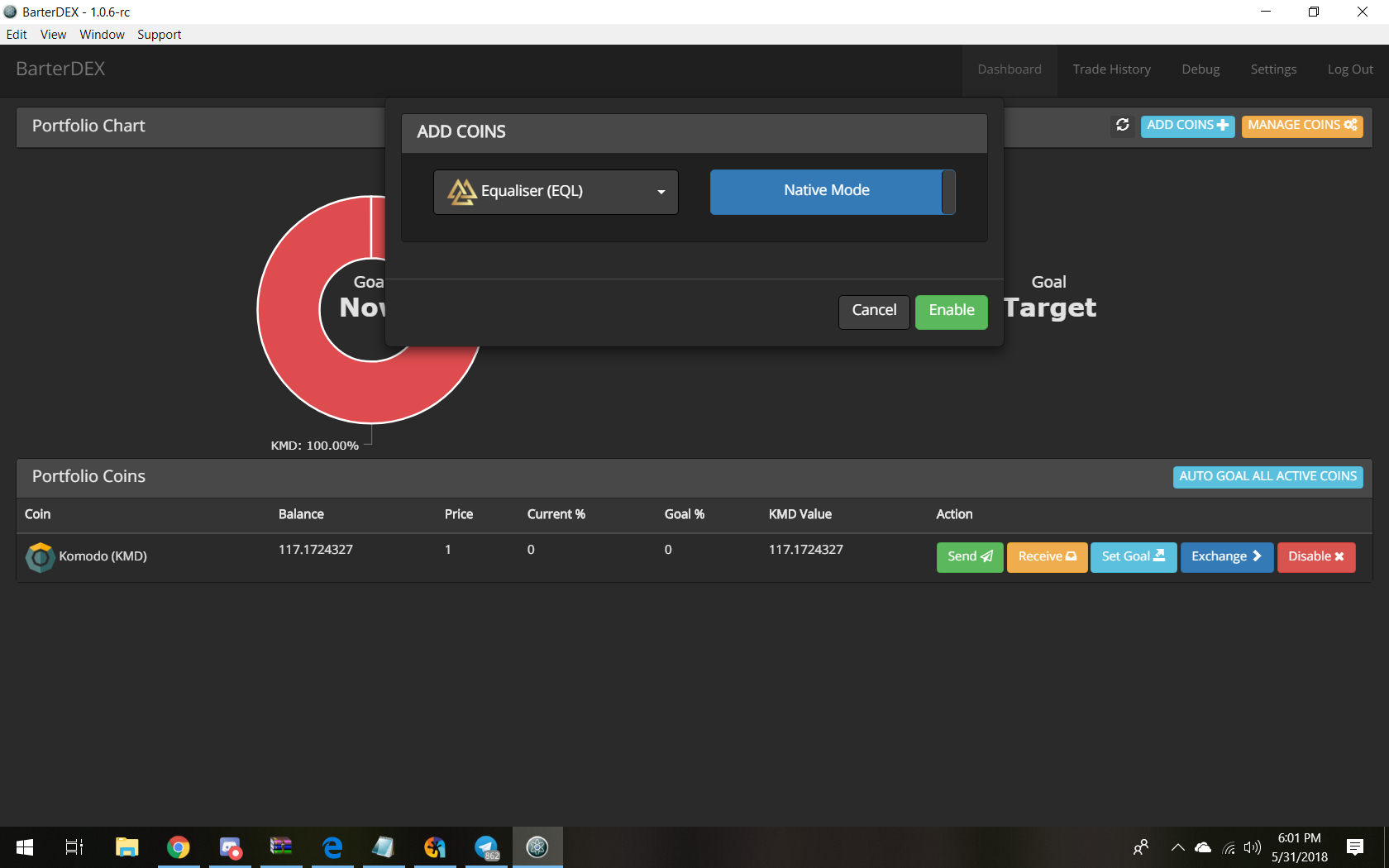Click Exchange for Komodo
The image size is (1389, 868).
click(x=1226, y=557)
